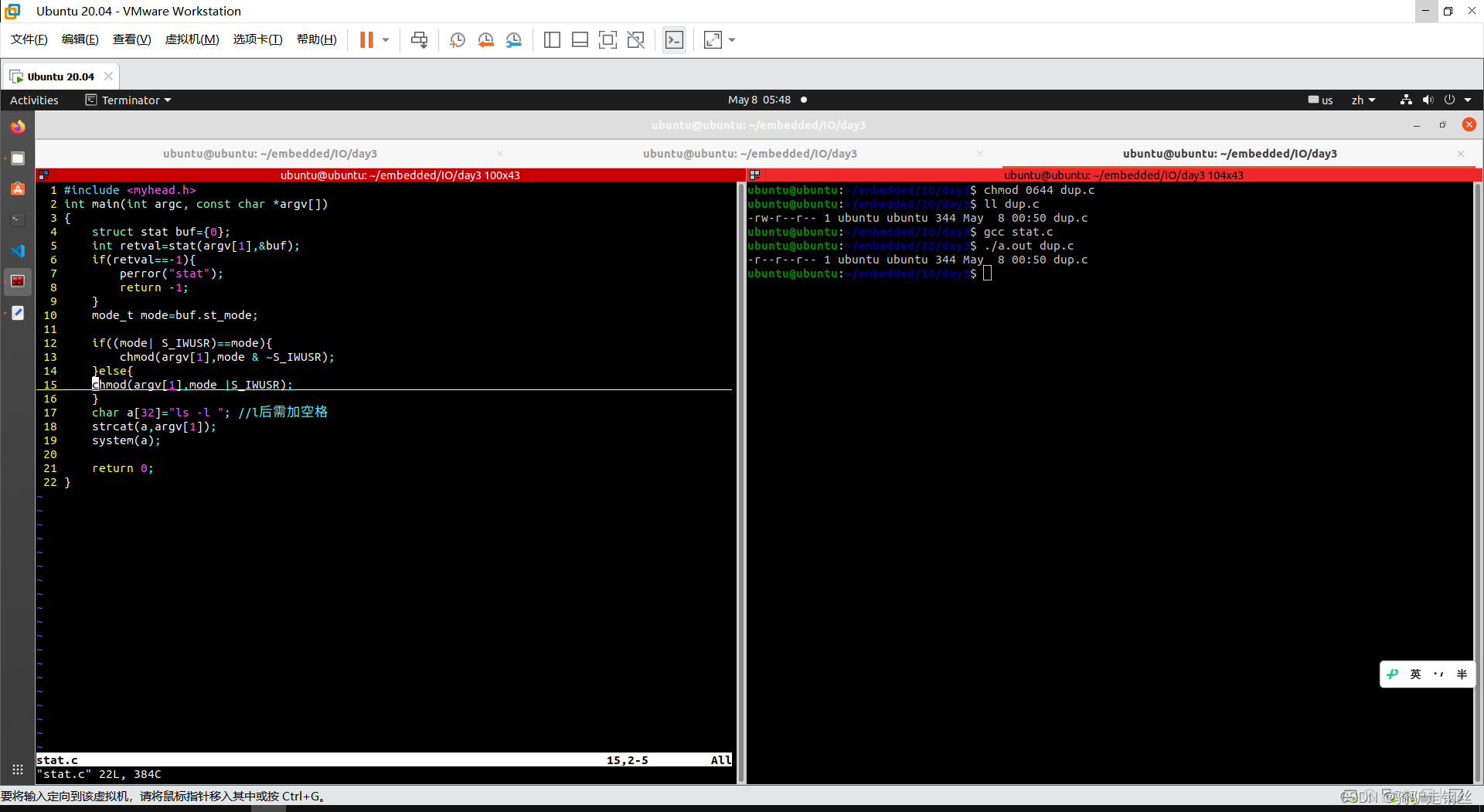This screenshot has height=812, width=1484.
Task: Expand the stretch display dropdown arrow
Action: pyautogui.click(x=732, y=40)
